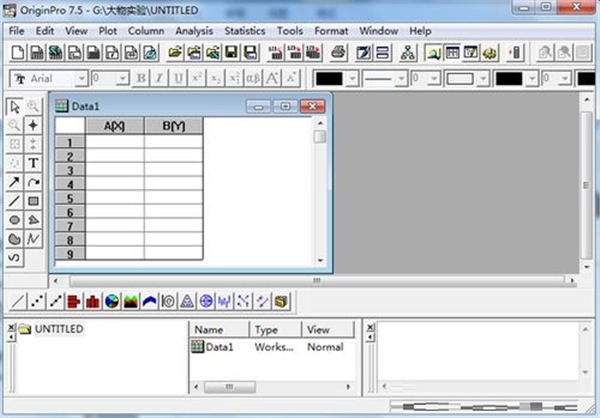Select the Rectangle drawing tool
This screenshot has width=600, height=418.
[33, 201]
